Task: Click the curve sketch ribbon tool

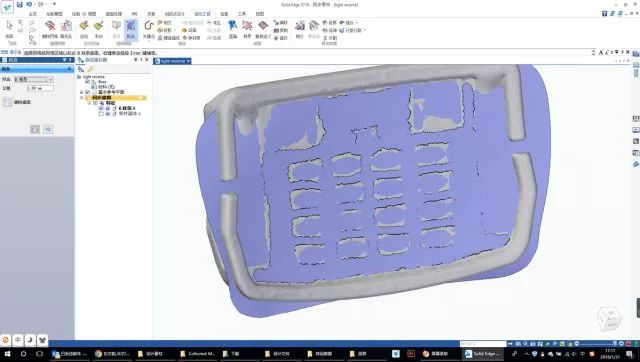Action: coord(149,26)
